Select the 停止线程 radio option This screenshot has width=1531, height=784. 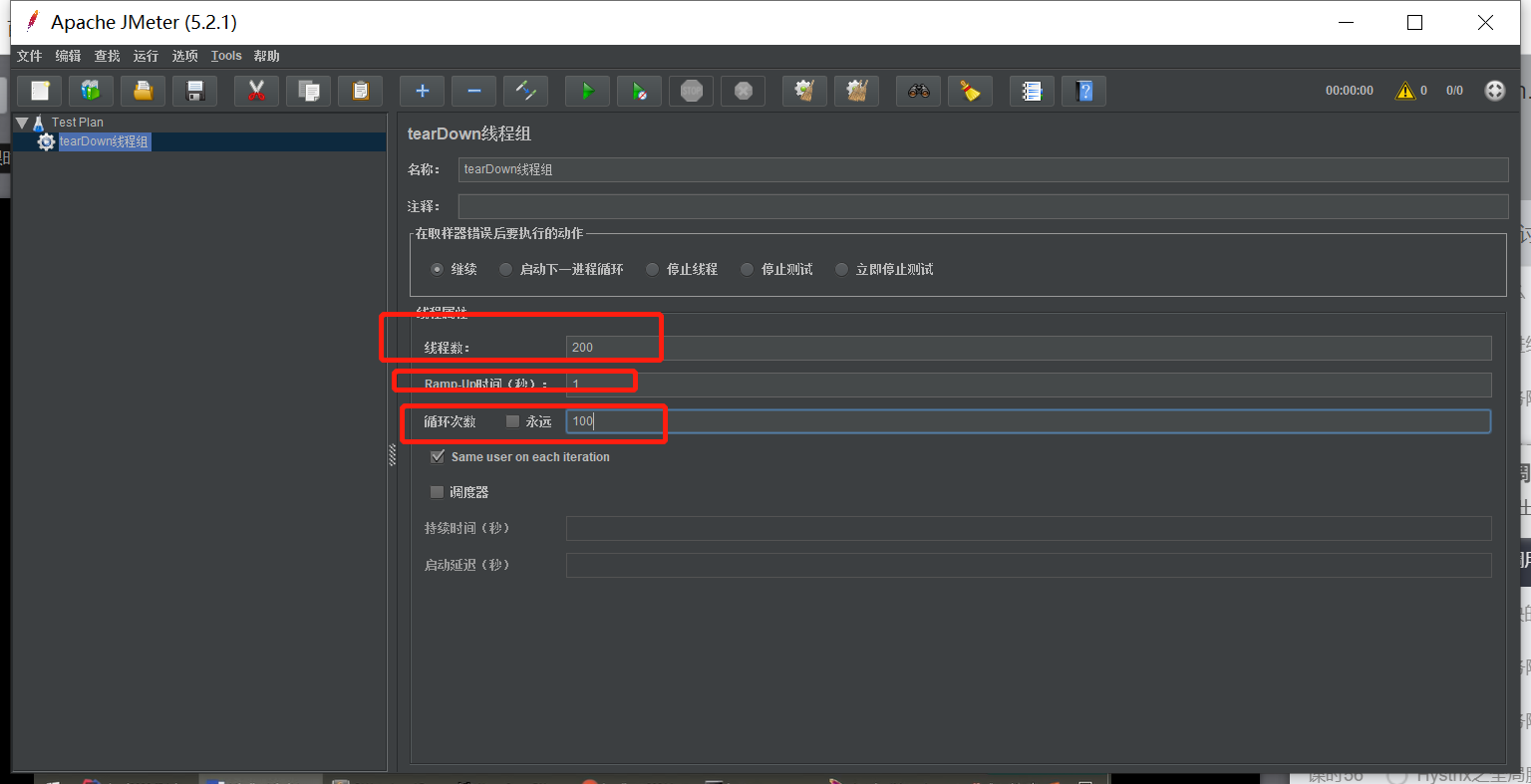tap(652, 269)
